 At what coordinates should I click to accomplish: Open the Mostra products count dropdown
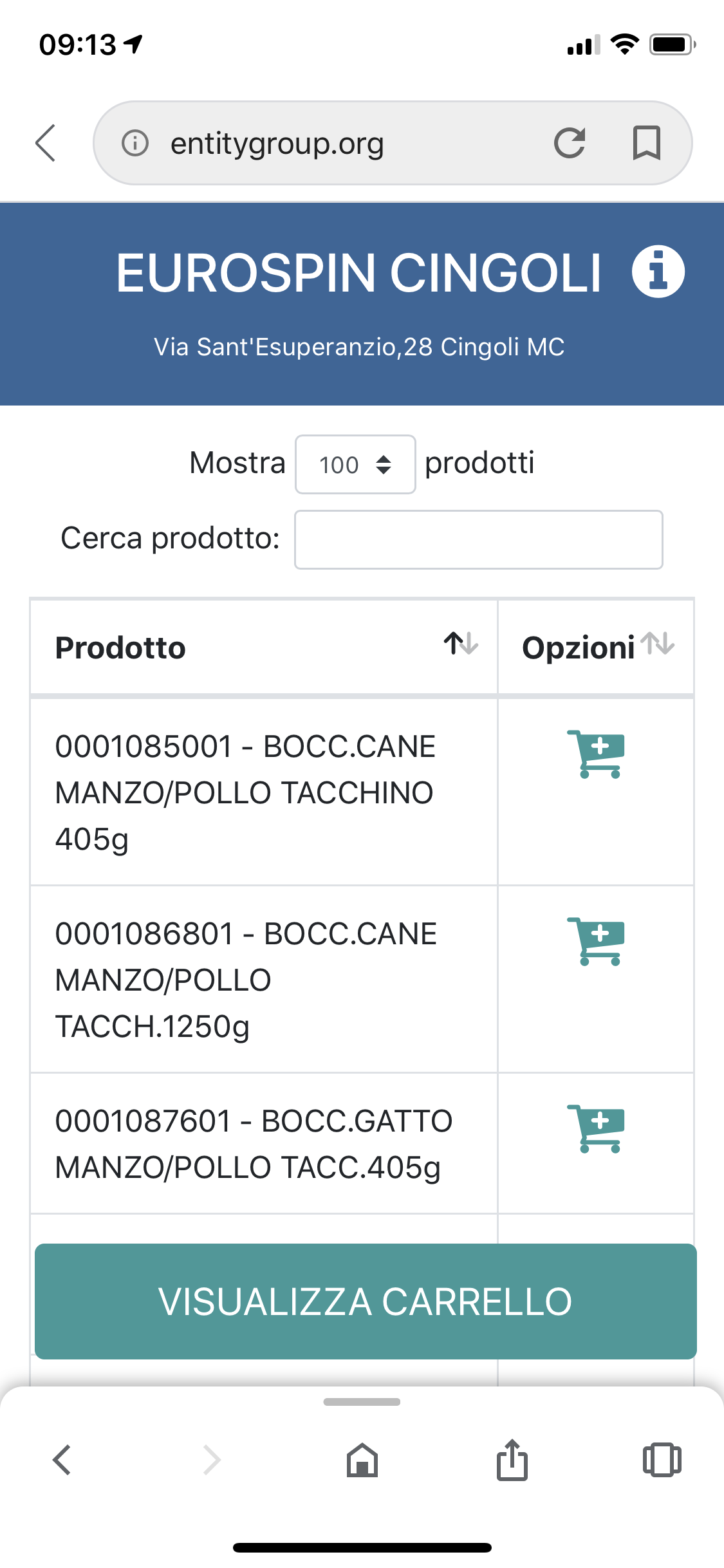(x=355, y=464)
